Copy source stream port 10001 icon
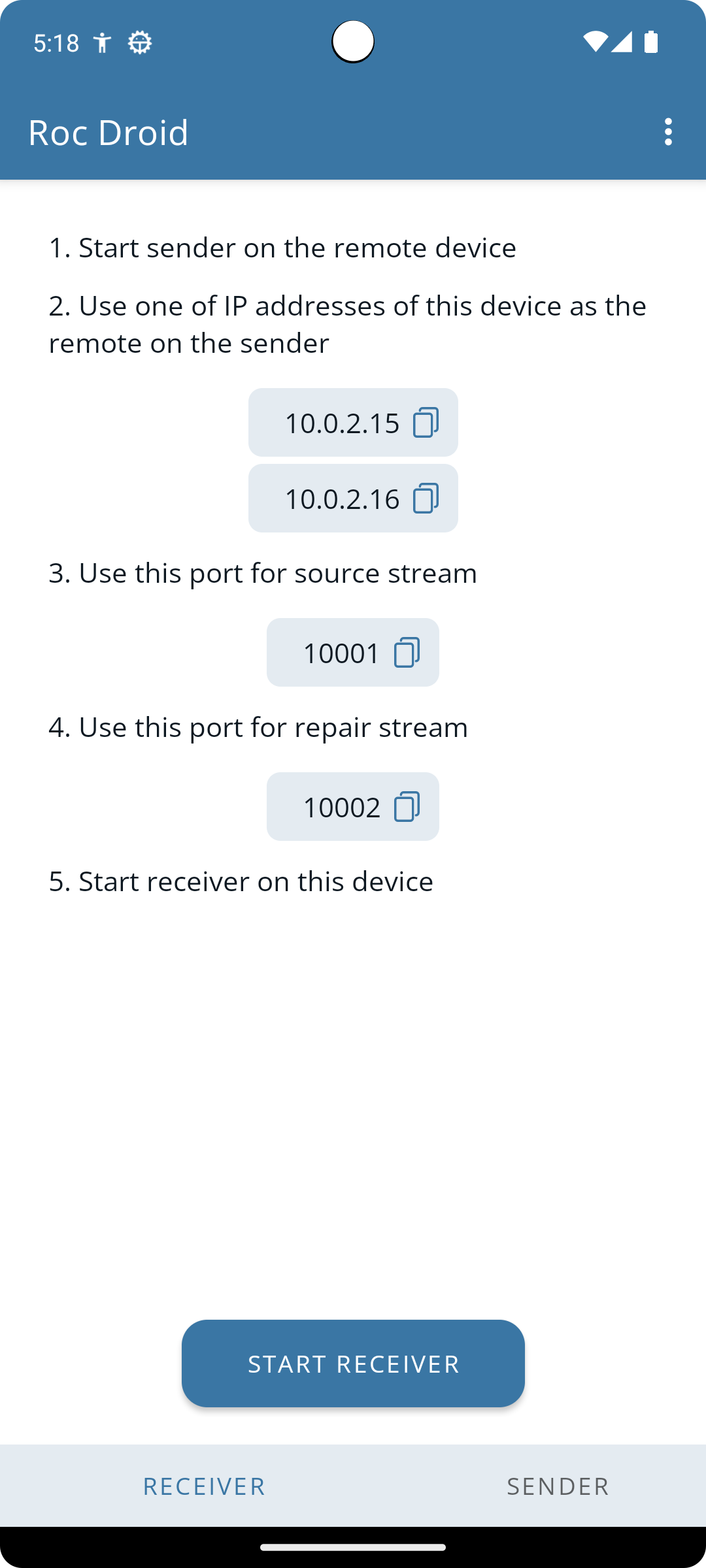Screen dimensions: 706x1568 [x=407, y=653]
